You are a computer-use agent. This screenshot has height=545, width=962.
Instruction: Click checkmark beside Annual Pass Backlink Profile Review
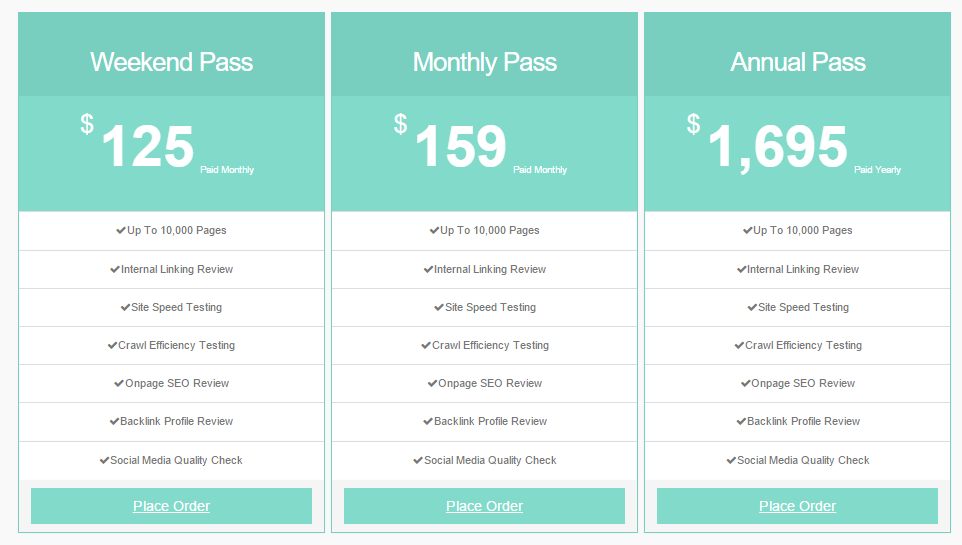pos(741,422)
